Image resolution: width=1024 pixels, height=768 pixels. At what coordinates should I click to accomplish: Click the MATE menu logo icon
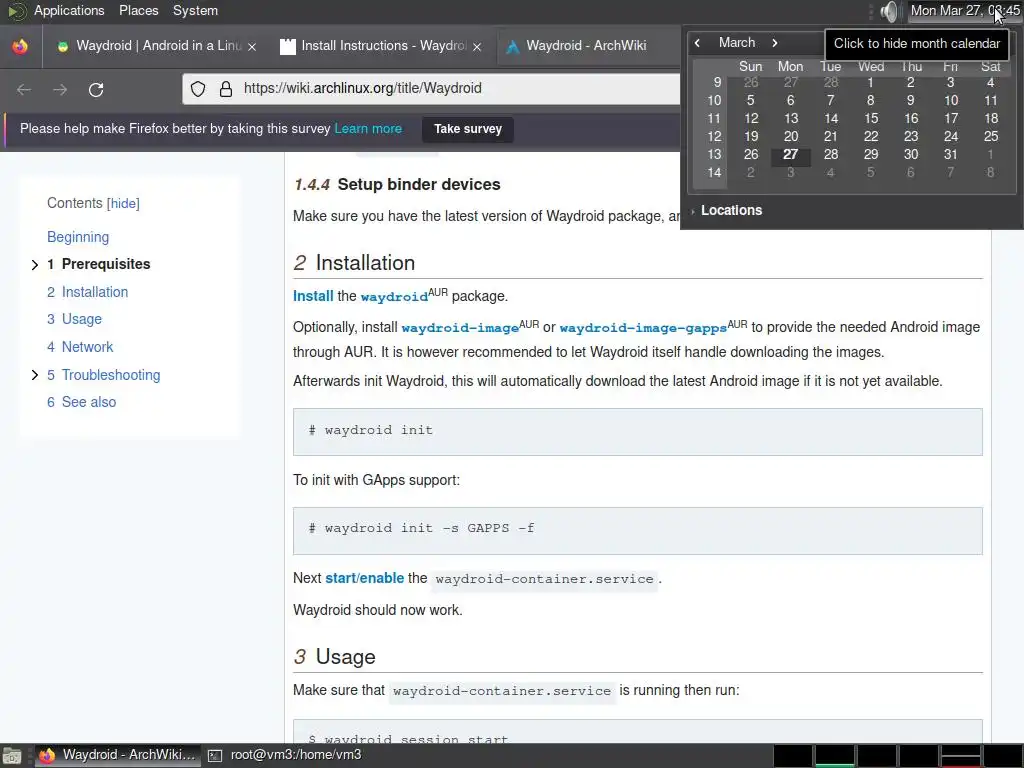click(x=16, y=11)
